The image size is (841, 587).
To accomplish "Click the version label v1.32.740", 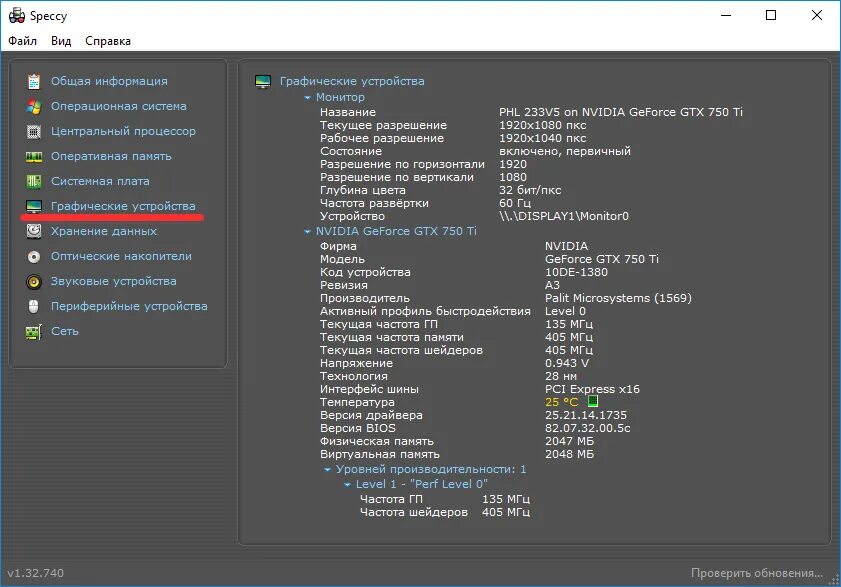I will [35, 573].
